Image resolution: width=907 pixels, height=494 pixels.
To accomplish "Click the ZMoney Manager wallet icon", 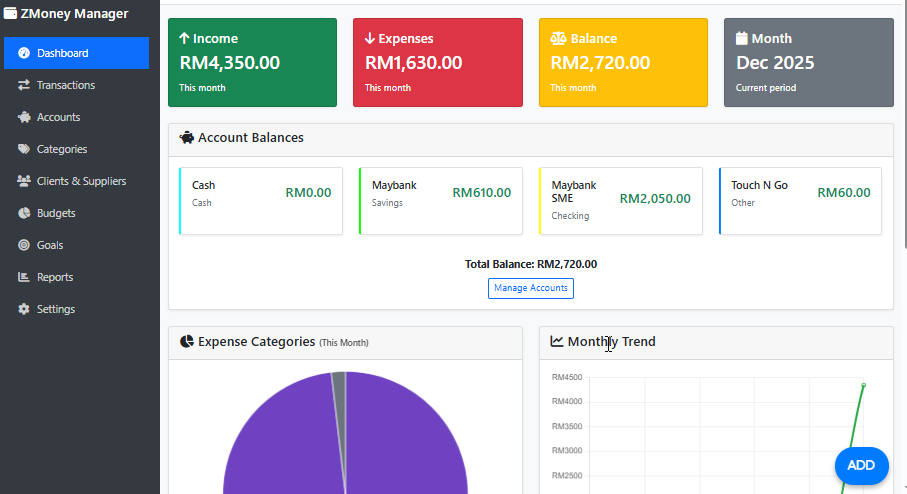I will (10, 13).
